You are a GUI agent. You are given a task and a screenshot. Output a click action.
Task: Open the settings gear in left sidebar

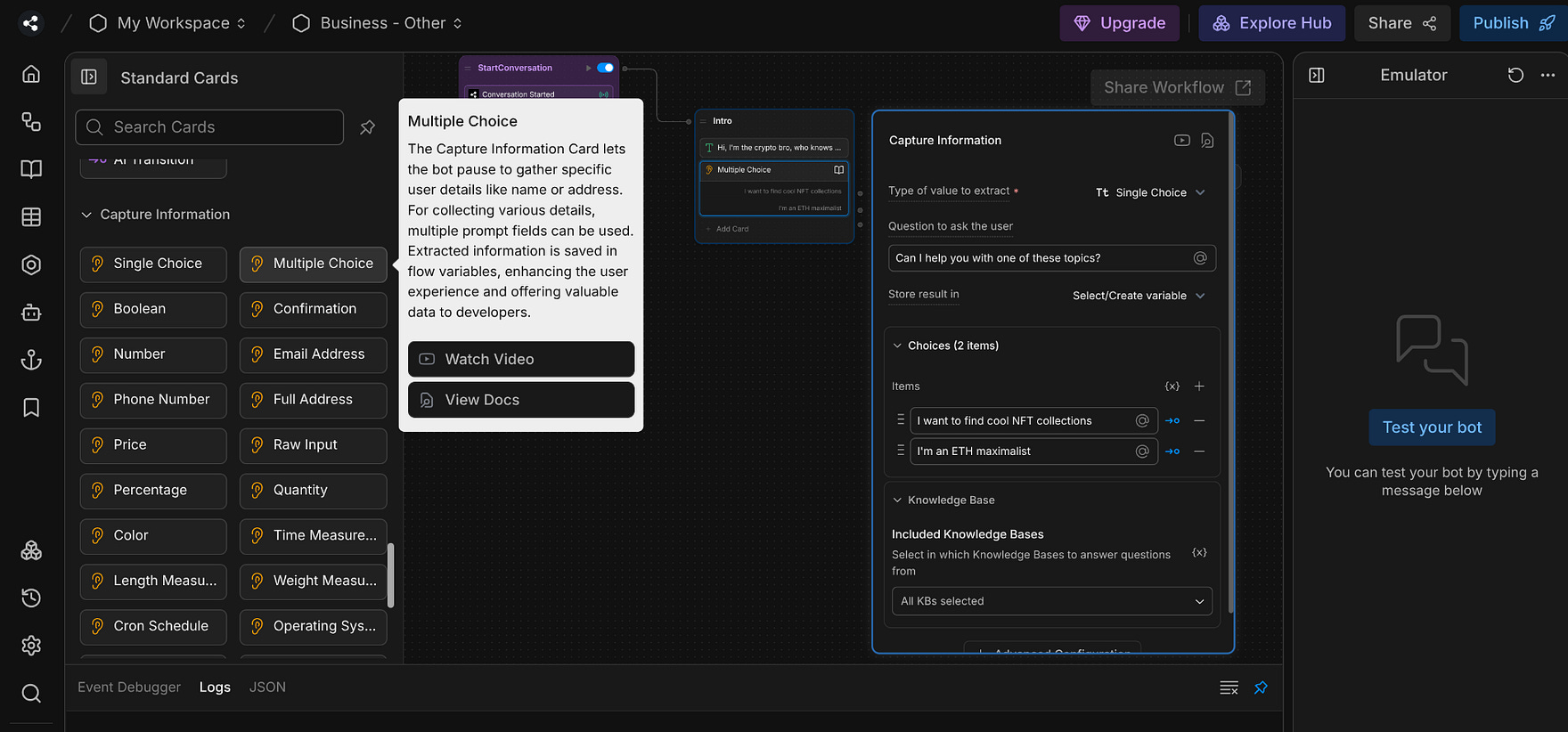pos(31,646)
